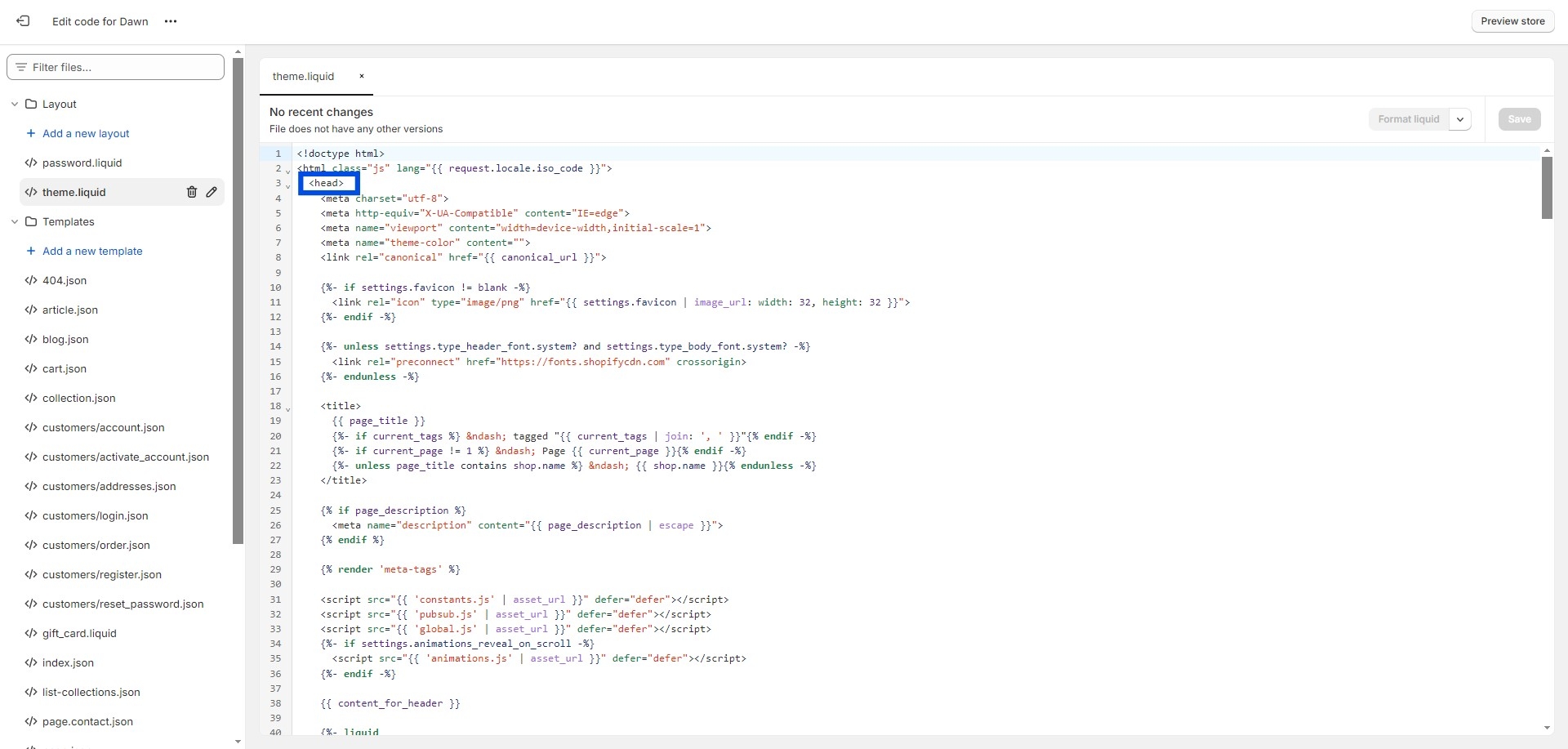Viewport: 1568px width, 749px height.
Task: Open customers/reset_password.json file
Action: point(122,604)
